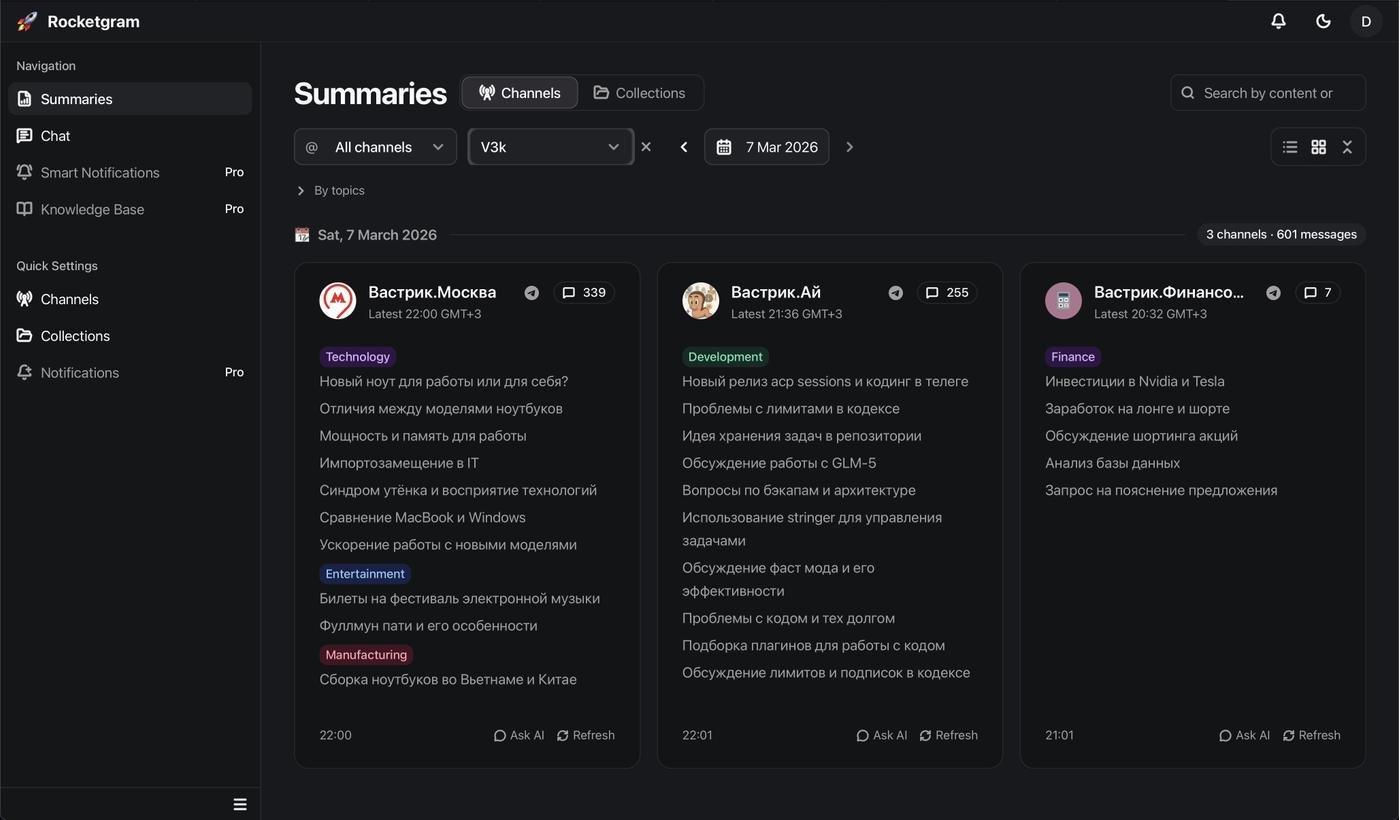The width and height of the screenshot is (1400, 820).
Task: Switch to grid view layout
Action: [1319, 147]
